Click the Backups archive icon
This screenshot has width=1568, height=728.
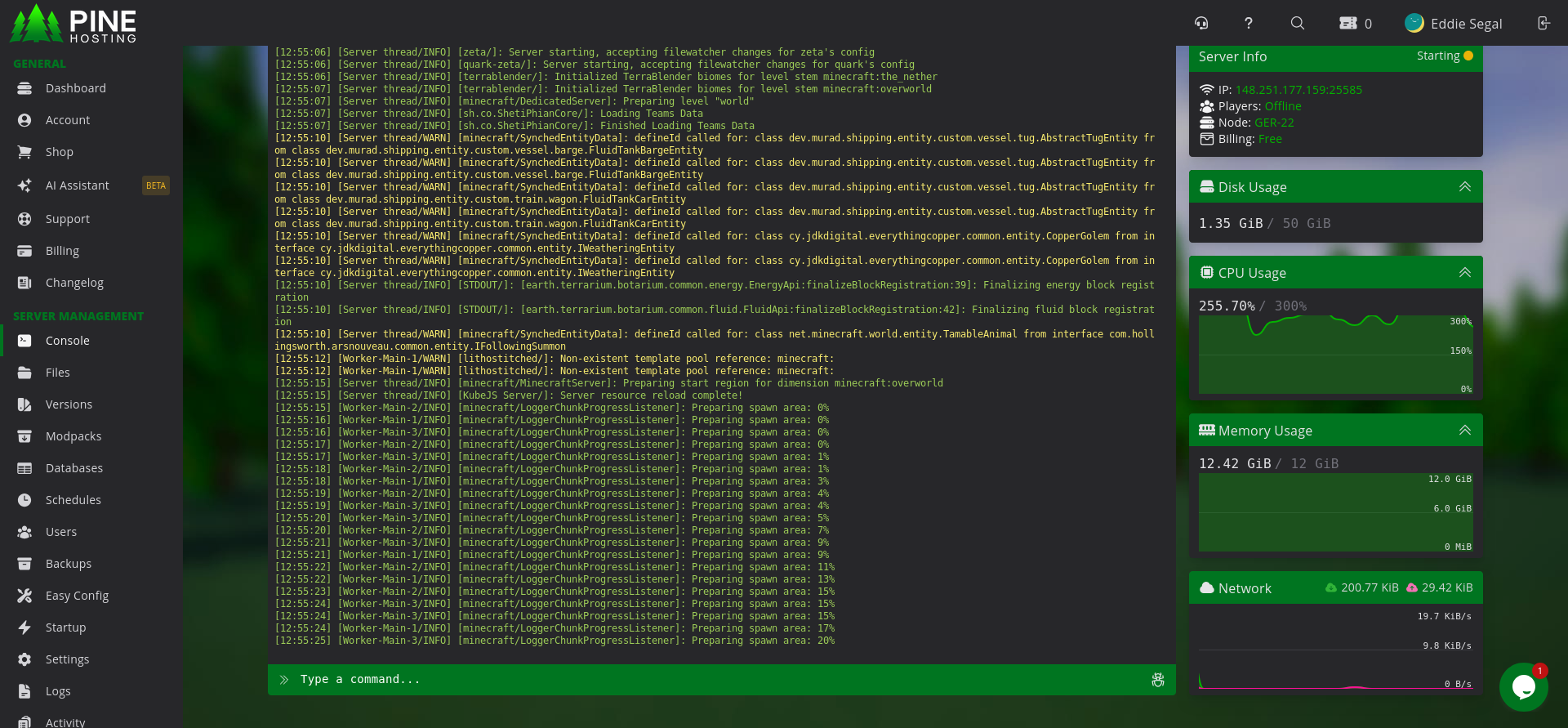click(x=24, y=564)
